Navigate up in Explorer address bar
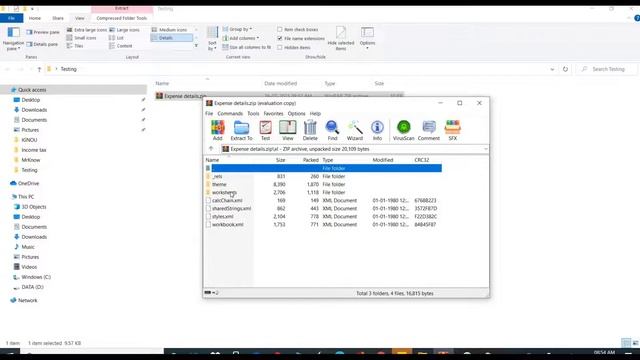The width and height of the screenshot is (640, 360). pyautogui.click(x=39, y=69)
